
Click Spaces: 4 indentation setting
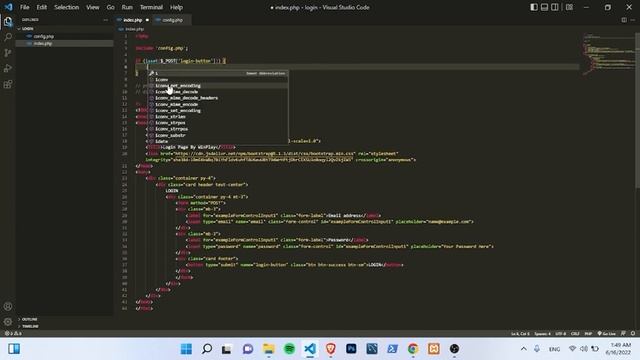coord(542,333)
